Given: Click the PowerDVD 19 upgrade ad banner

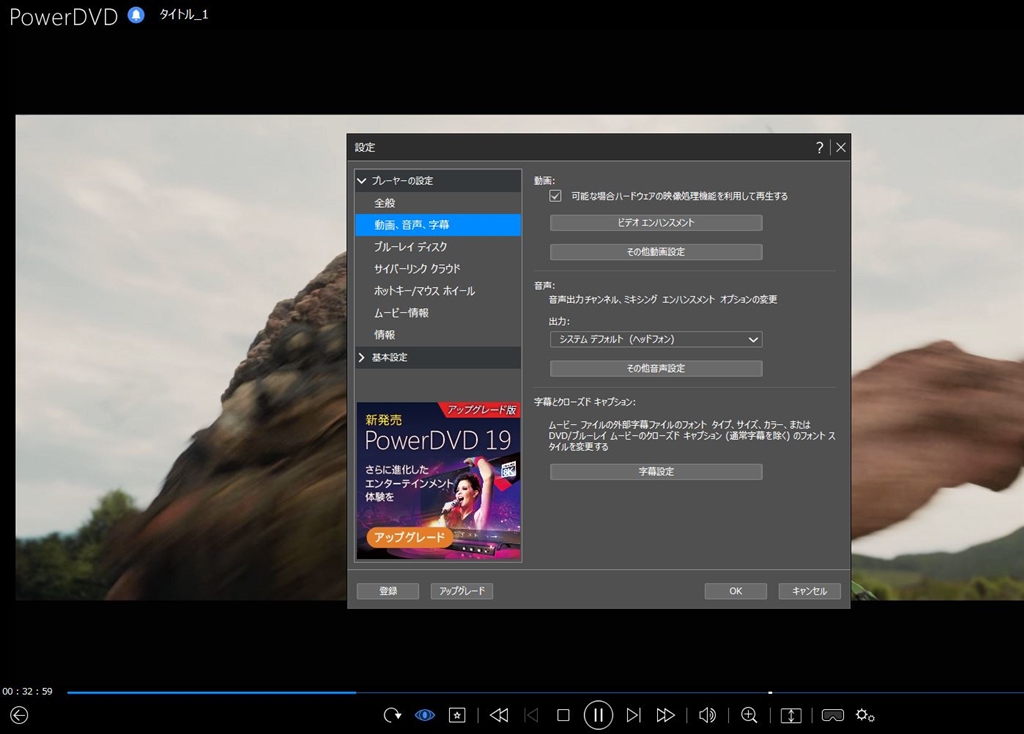Looking at the screenshot, I should [438, 481].
